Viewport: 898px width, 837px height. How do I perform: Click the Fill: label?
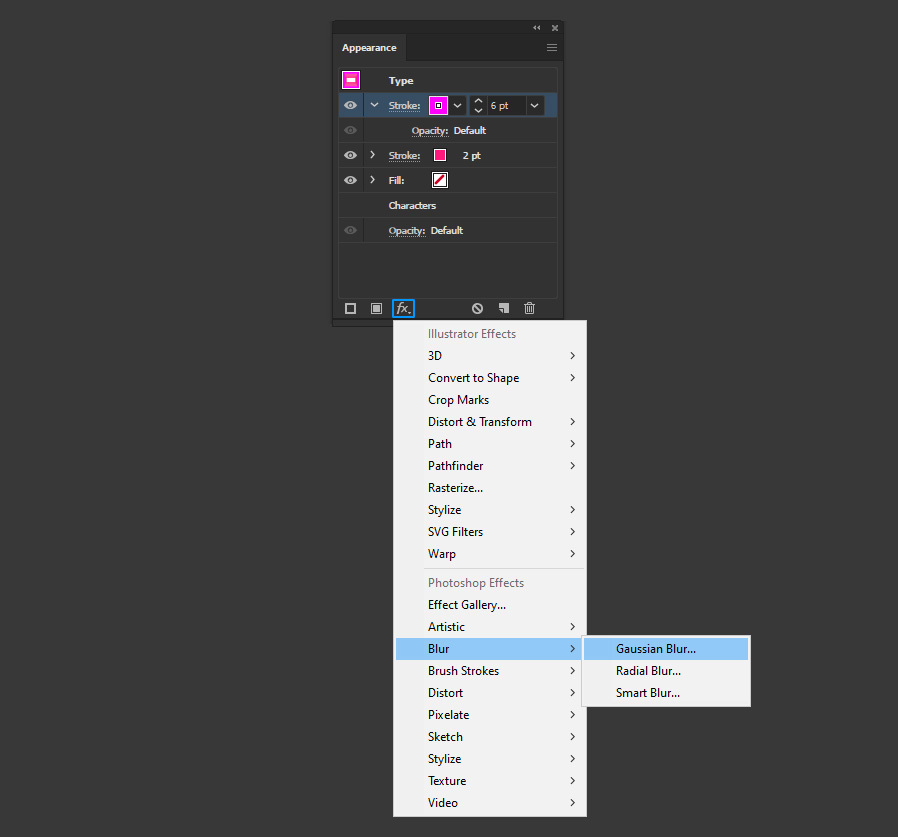(396, 180)
